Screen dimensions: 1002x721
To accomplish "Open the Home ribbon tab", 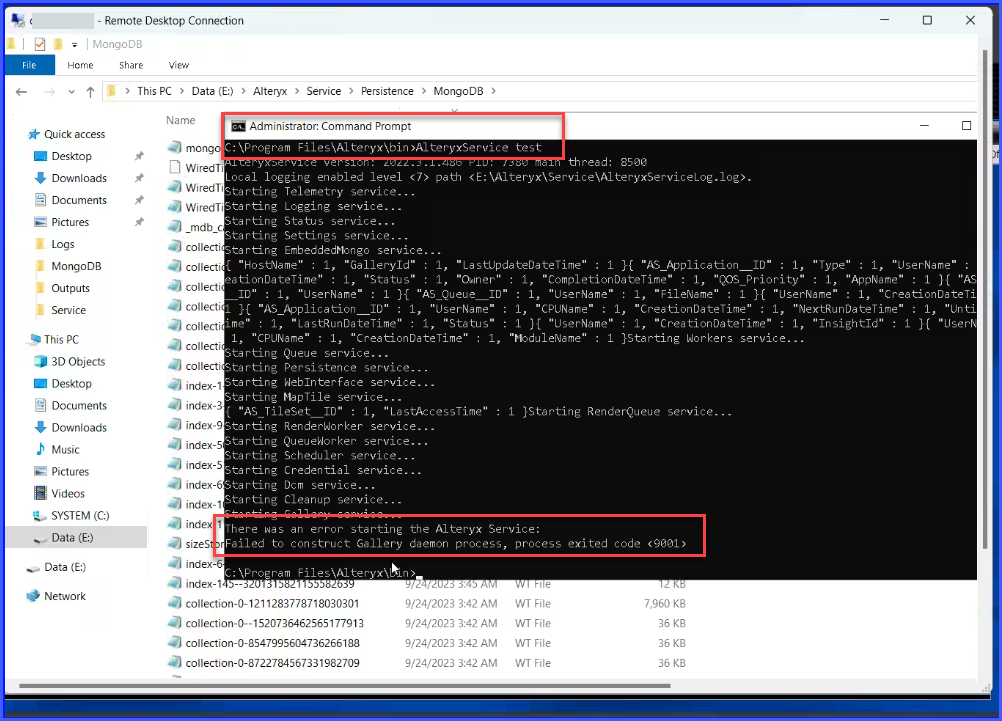I will [x=80, y=65].
